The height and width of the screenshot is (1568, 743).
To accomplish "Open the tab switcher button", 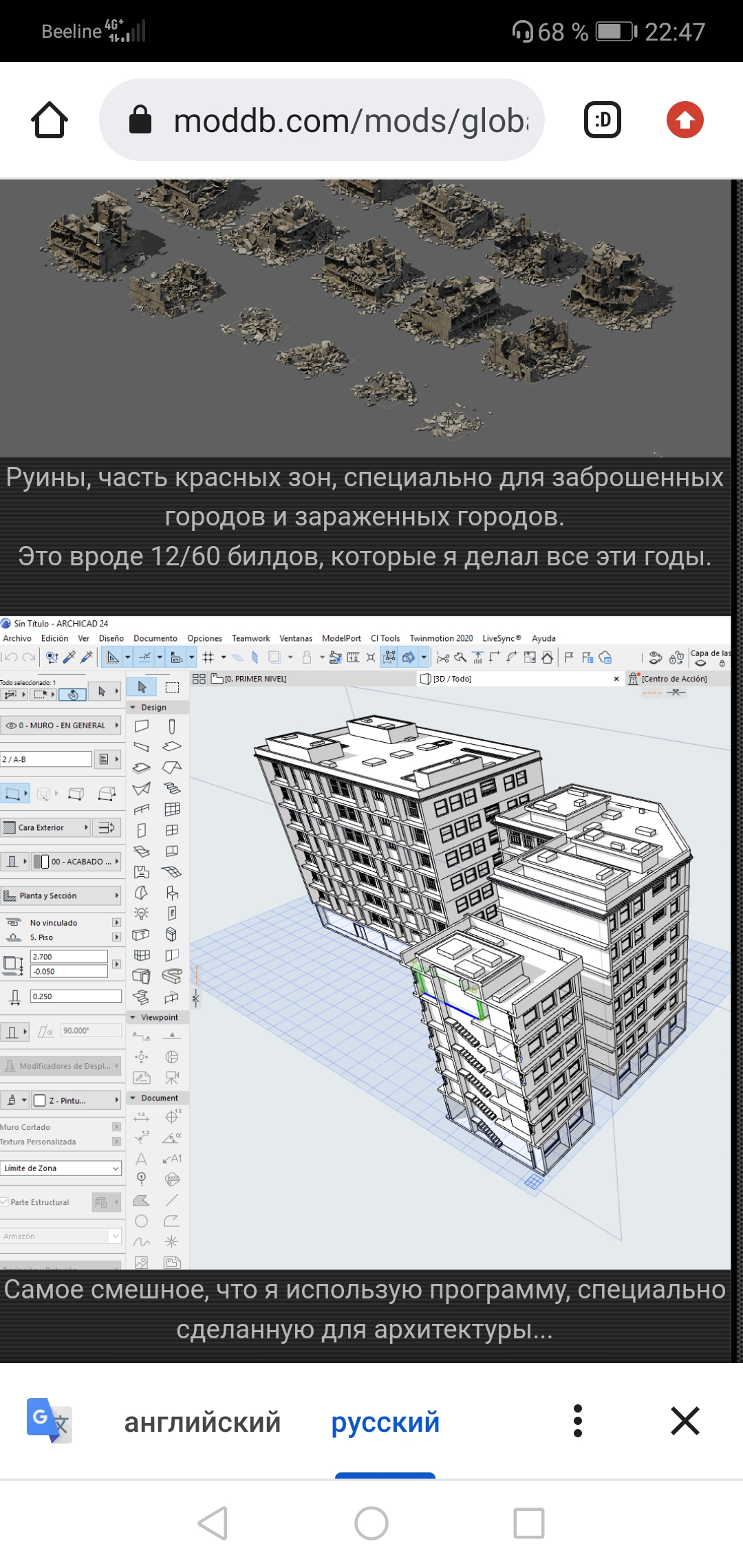I will point(603,120).
